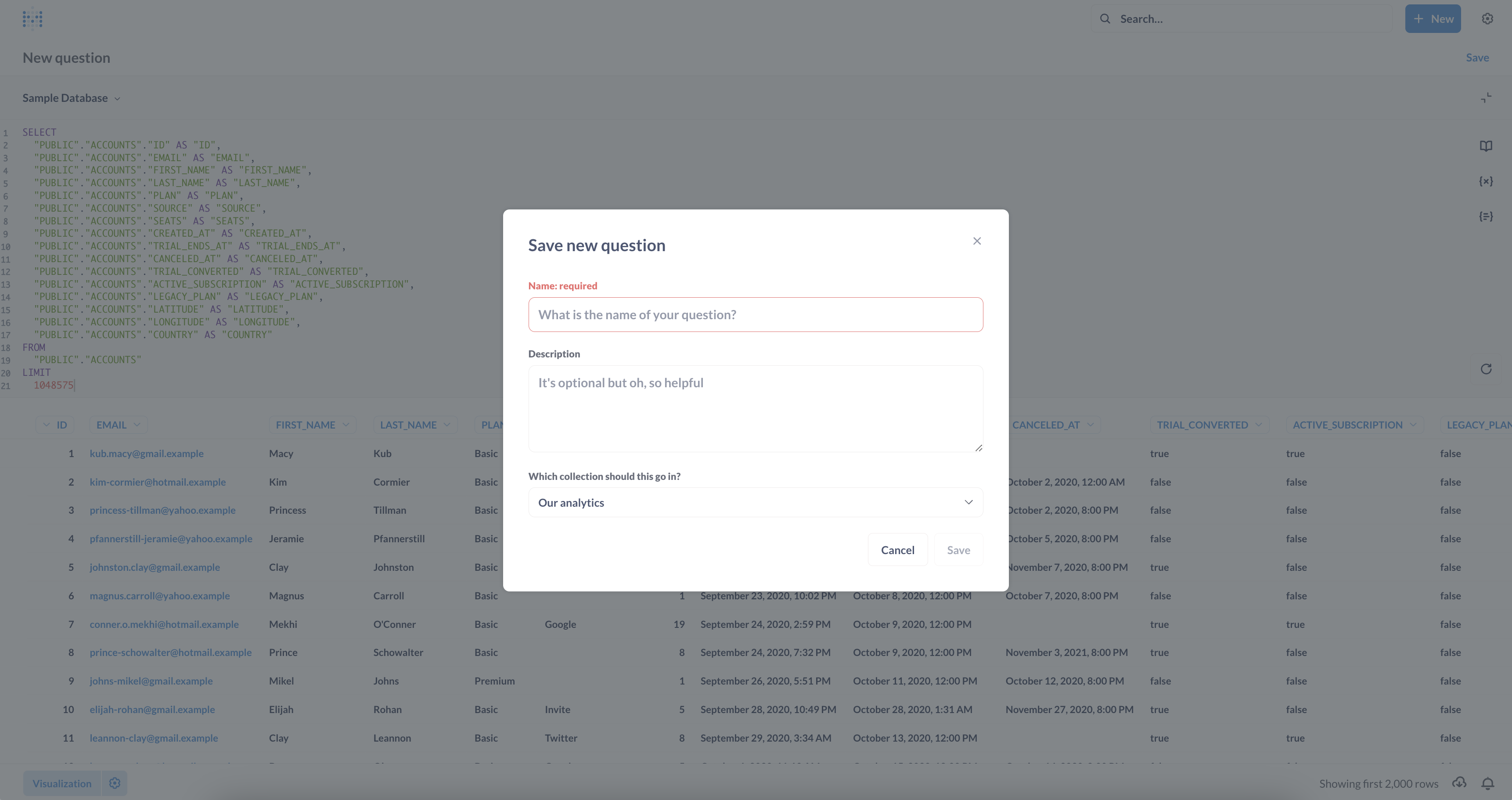Open email princess-tillman@yahoo.example
The height and width of the screenshot is (800, 1512).
tap(162, 511)
